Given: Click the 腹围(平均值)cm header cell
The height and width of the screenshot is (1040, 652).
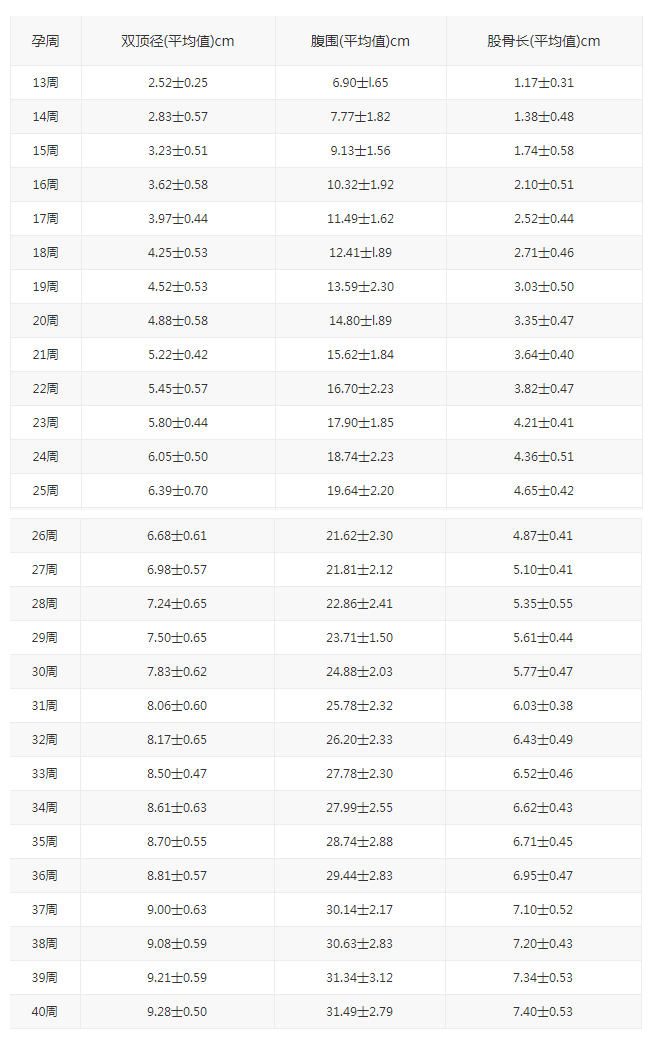Looking at the screenshot, I should pos(360,41).
